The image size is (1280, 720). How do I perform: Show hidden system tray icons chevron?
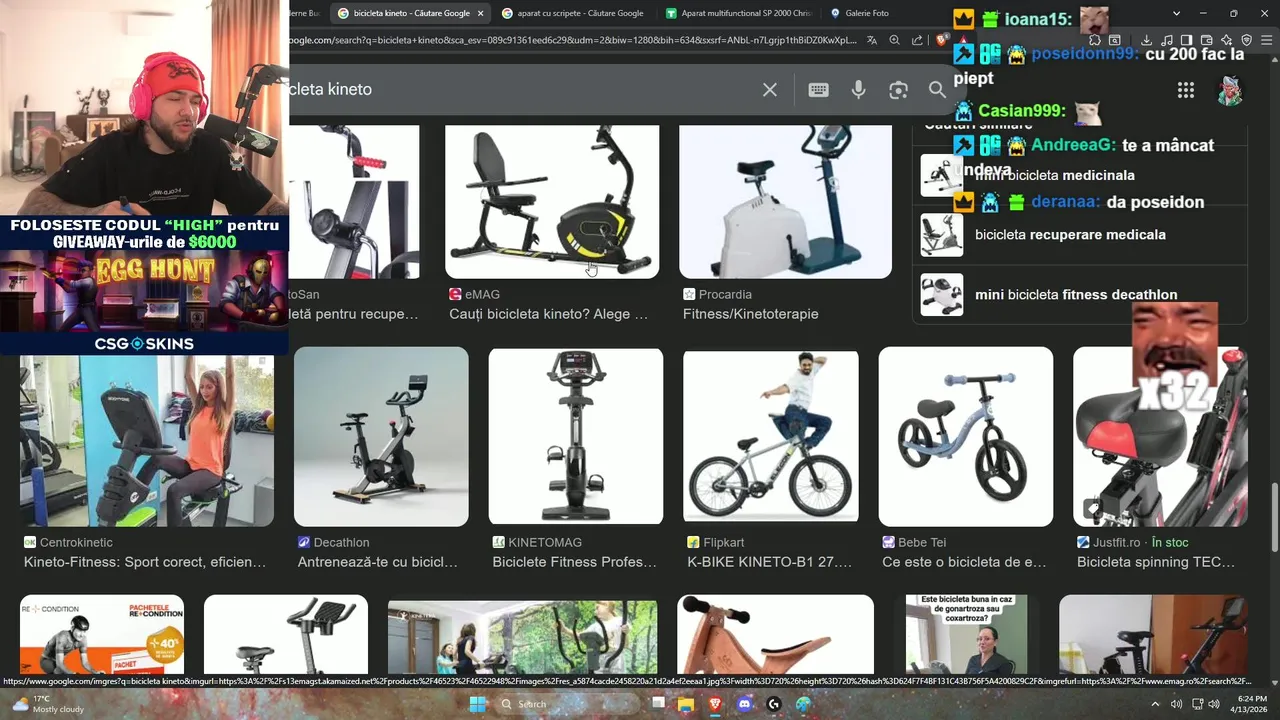click(1155, 704)
